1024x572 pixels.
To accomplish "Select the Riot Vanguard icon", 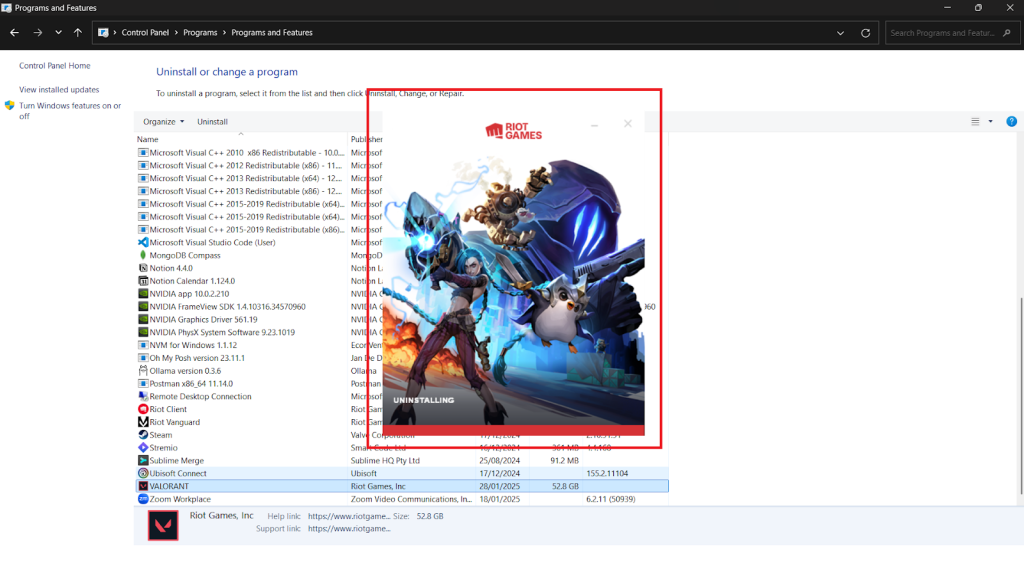I will pos(143,422).
